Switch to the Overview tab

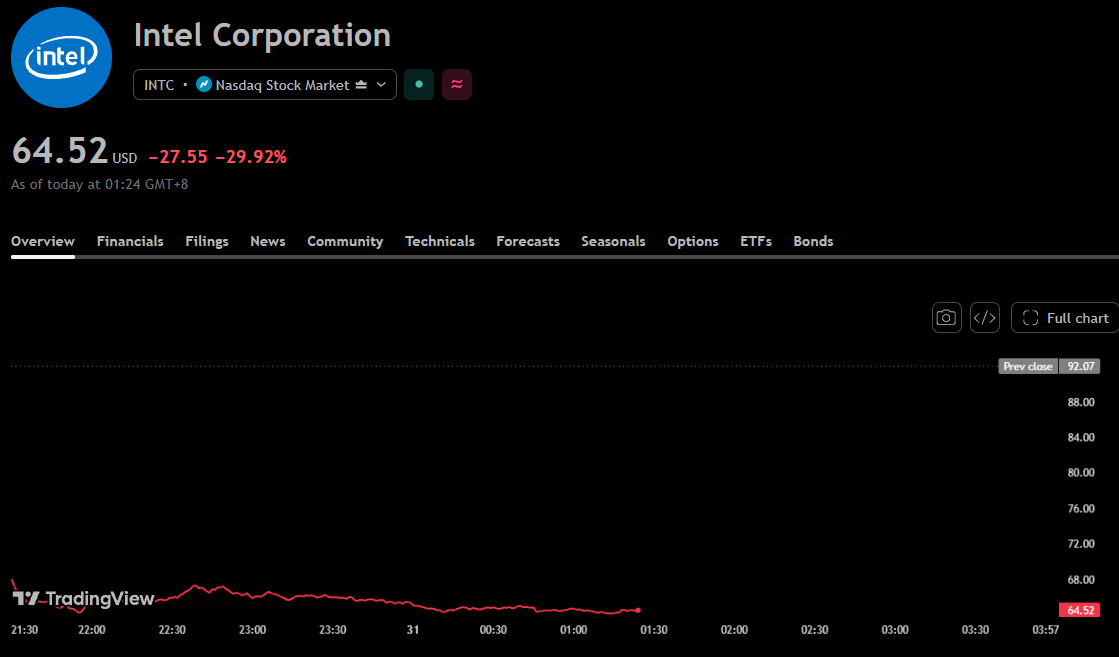pos(43,241)
